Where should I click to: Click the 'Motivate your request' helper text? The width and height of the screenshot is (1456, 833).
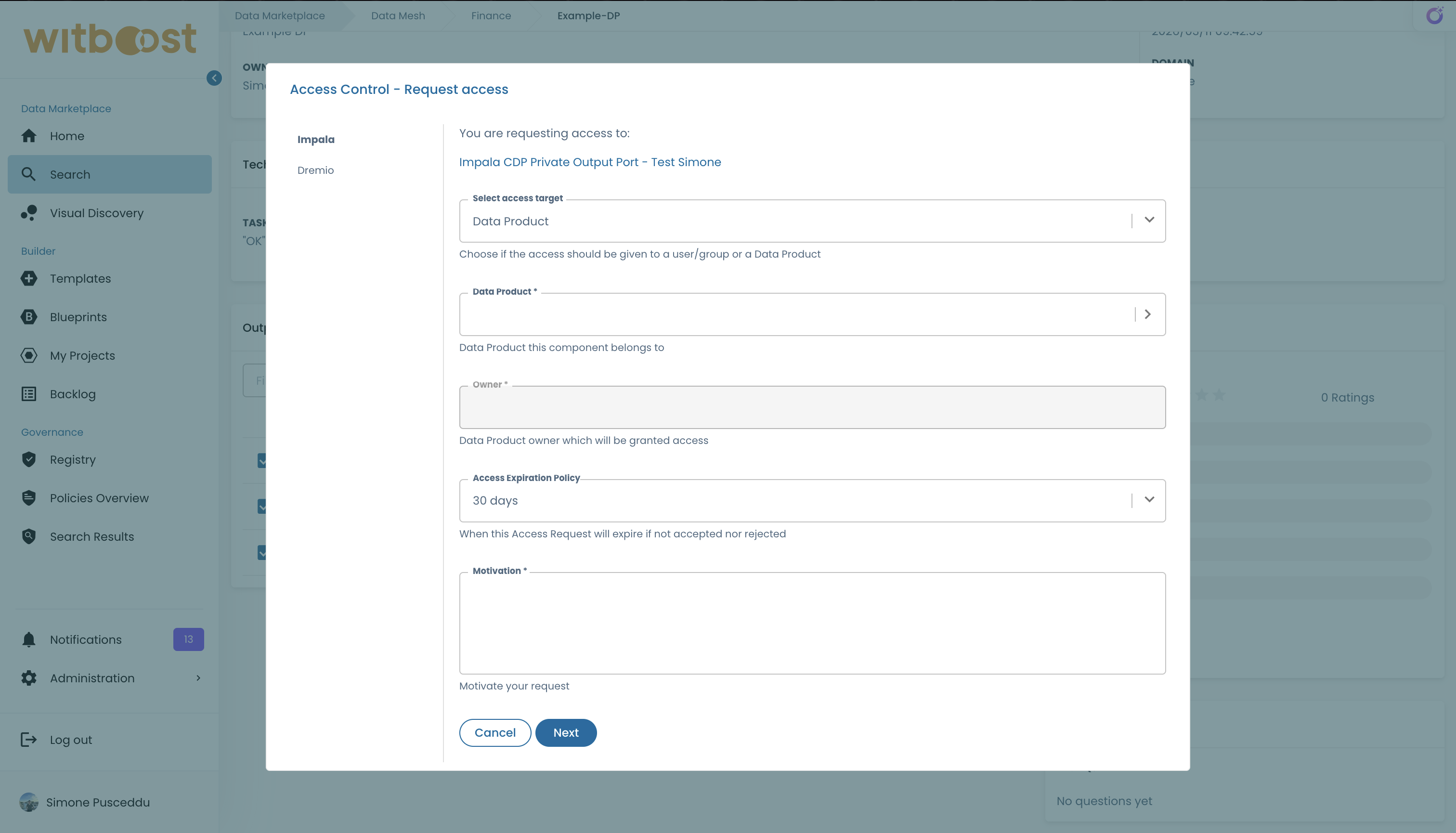pyautogui.click(x=514, y=685)
